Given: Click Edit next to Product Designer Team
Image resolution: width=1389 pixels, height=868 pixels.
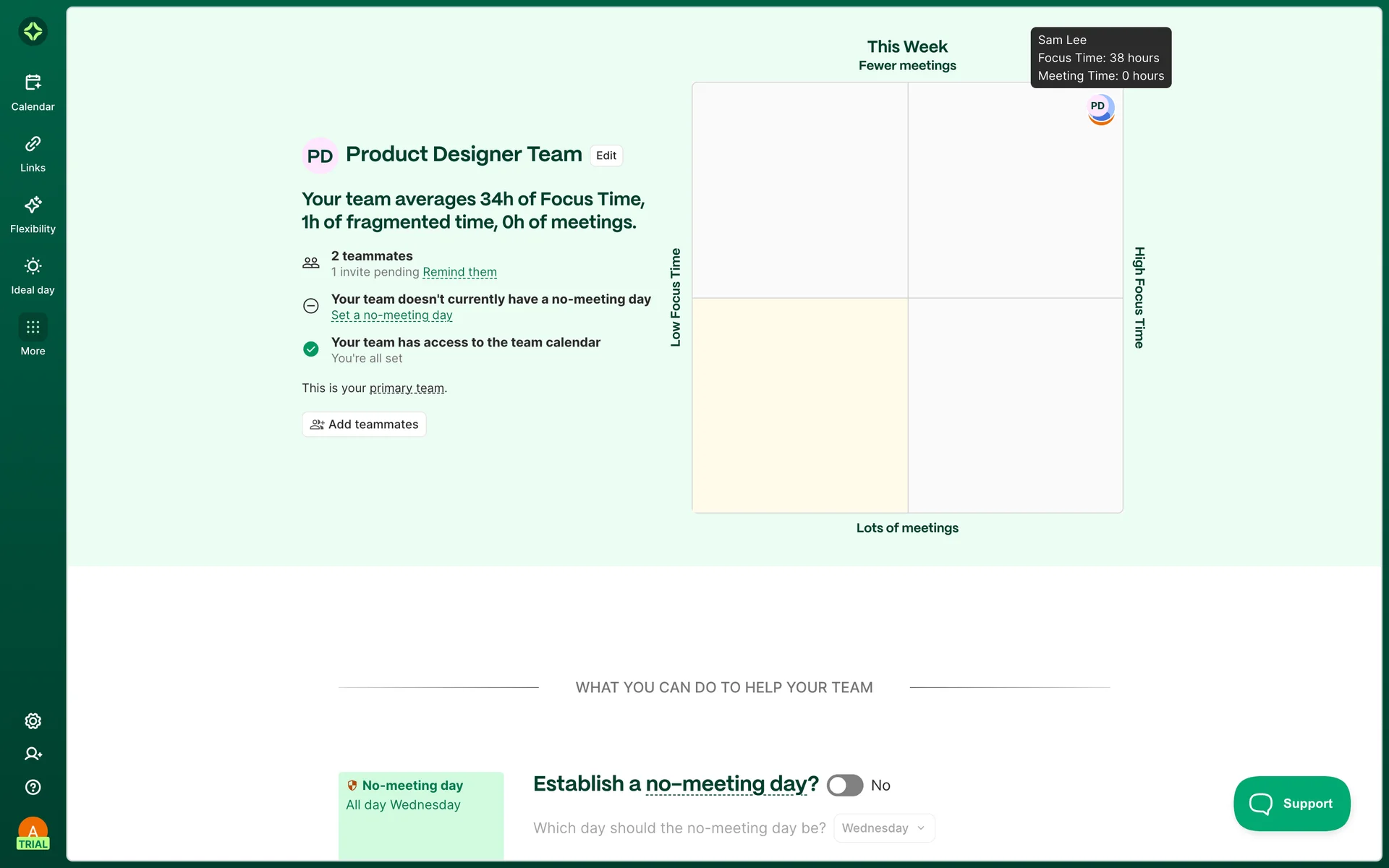Looking at the screenshot, I should (606, 156).
